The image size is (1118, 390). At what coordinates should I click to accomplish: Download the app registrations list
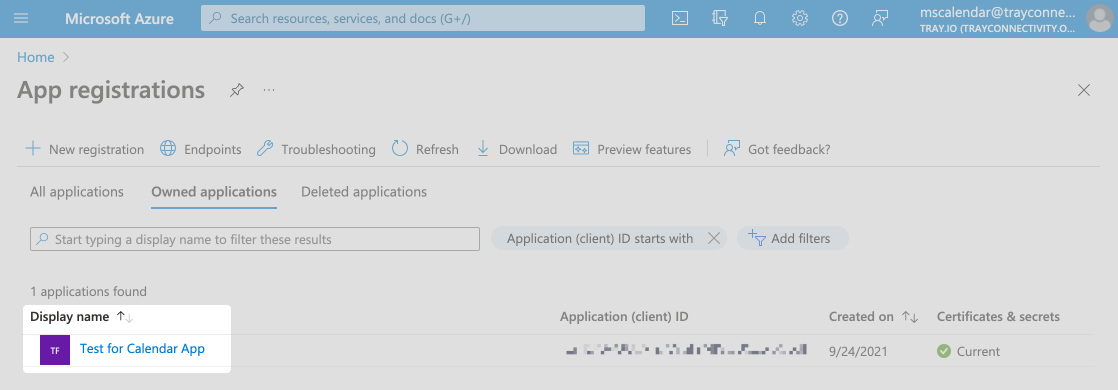516,149
